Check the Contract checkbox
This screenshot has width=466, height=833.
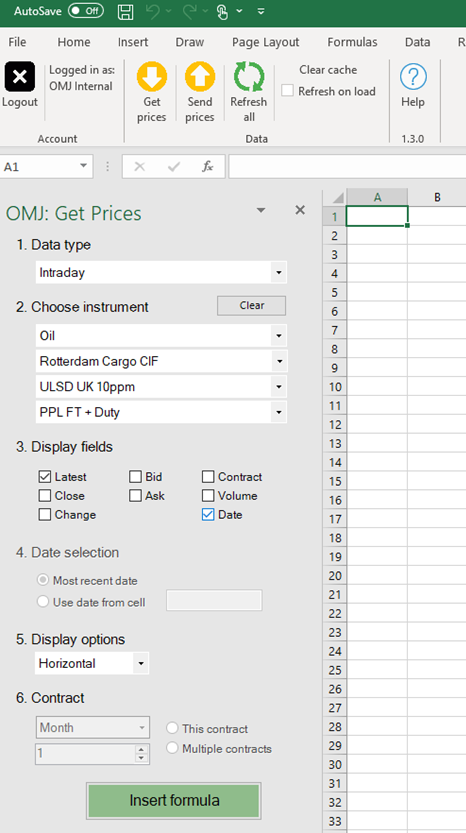tap(208, 477)
